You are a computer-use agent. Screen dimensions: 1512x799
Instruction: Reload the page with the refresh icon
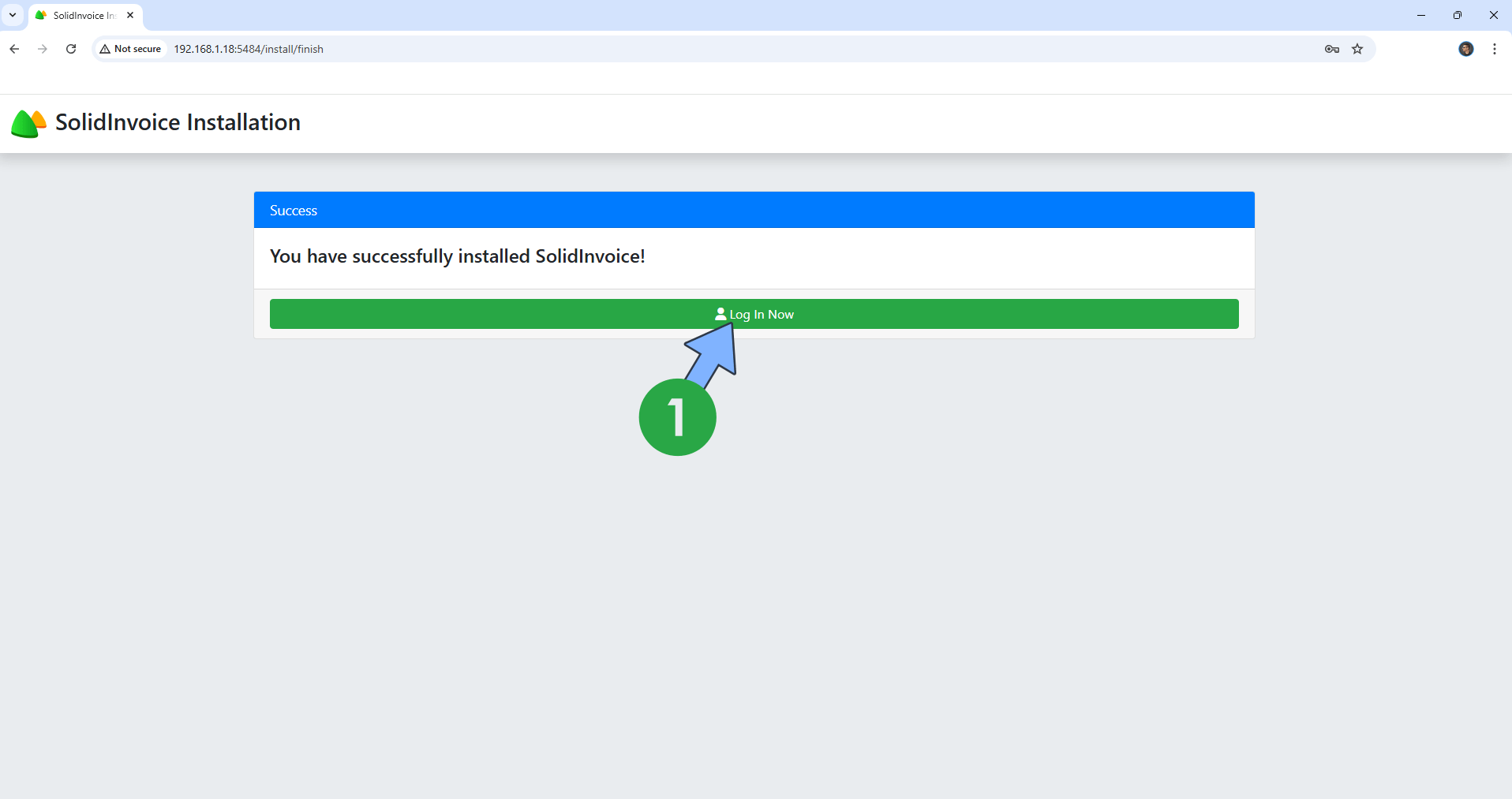pyautogui.click(x=71, y=49)
